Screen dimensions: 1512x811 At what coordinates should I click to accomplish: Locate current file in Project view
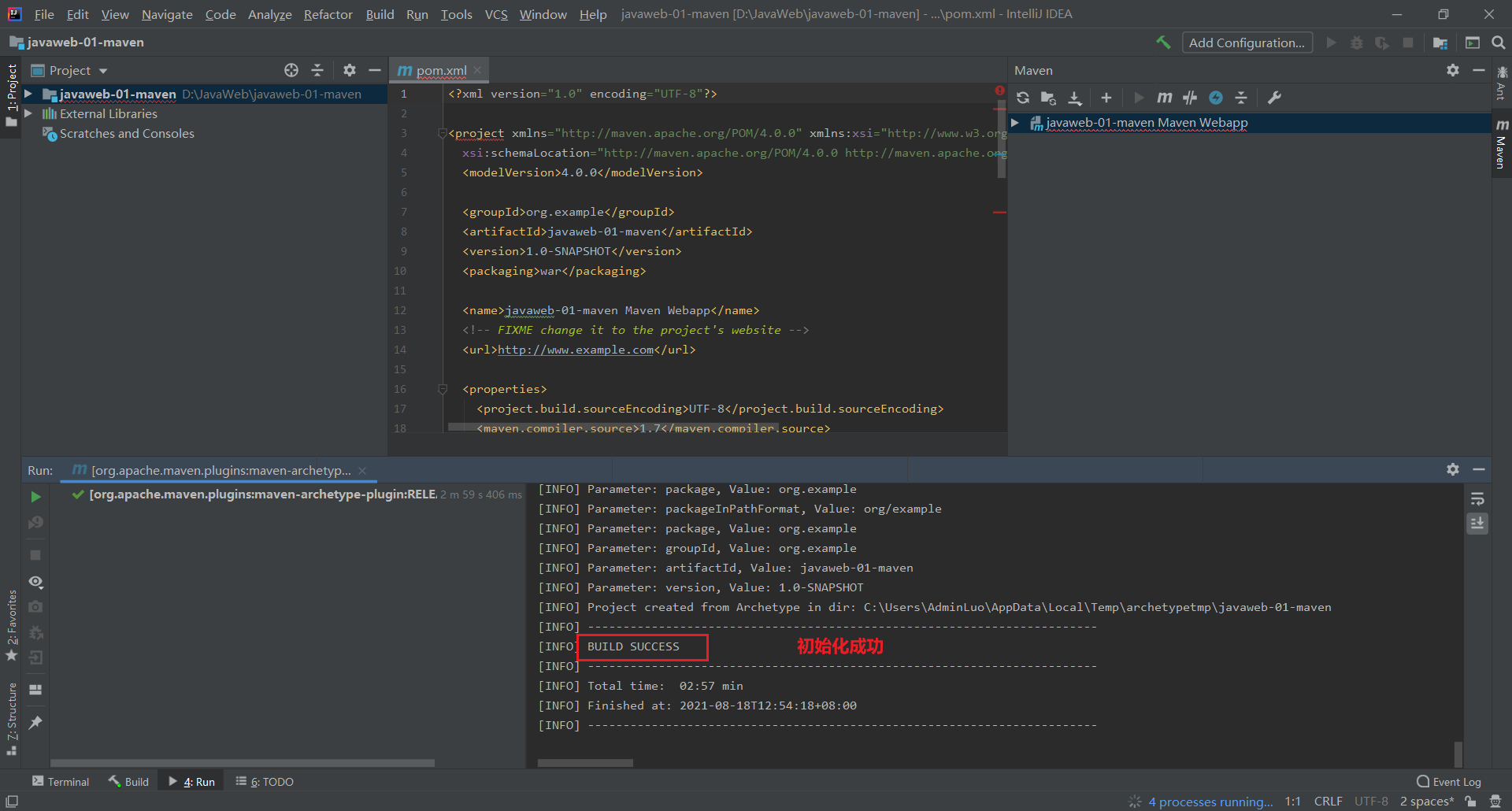click(291, 70)
